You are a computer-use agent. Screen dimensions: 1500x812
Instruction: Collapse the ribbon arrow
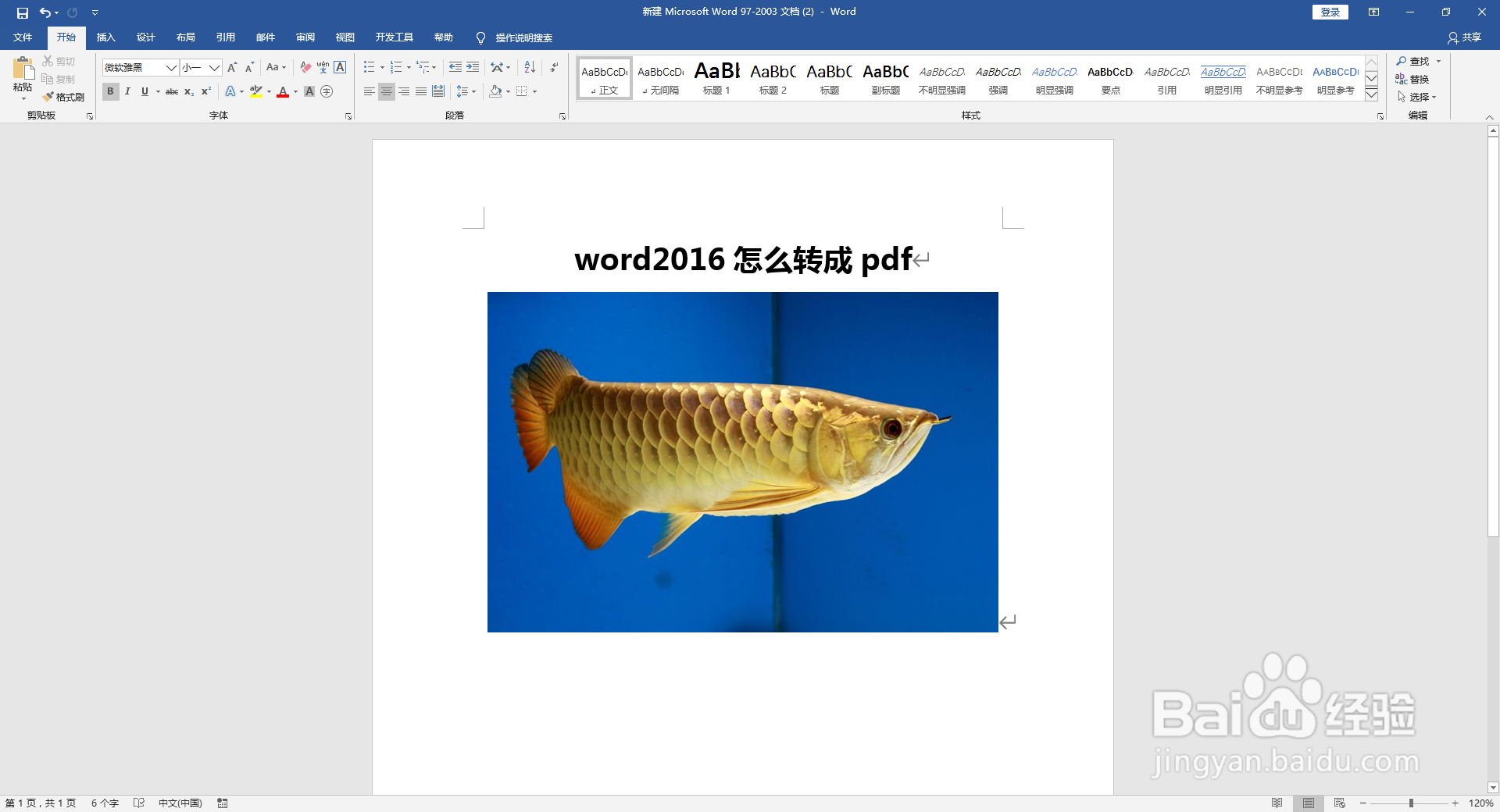(1489, 116)
